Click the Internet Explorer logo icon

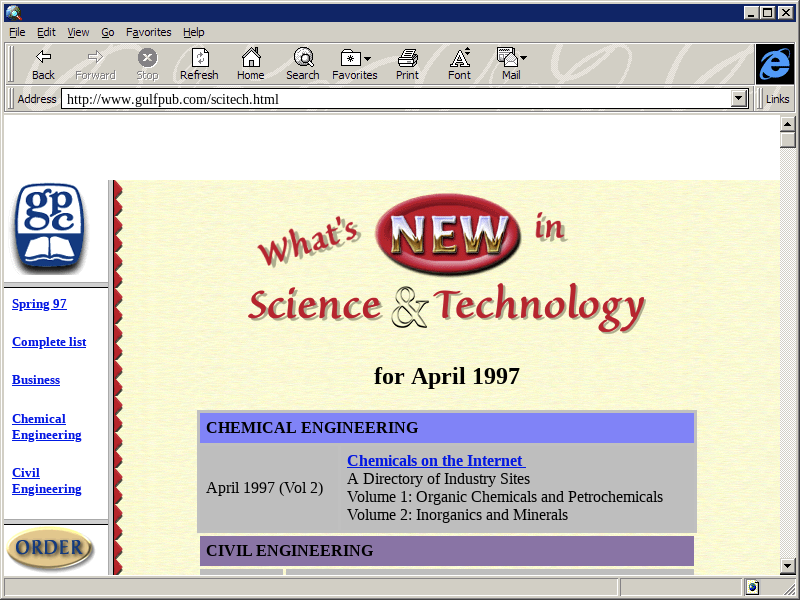(774, 64)
